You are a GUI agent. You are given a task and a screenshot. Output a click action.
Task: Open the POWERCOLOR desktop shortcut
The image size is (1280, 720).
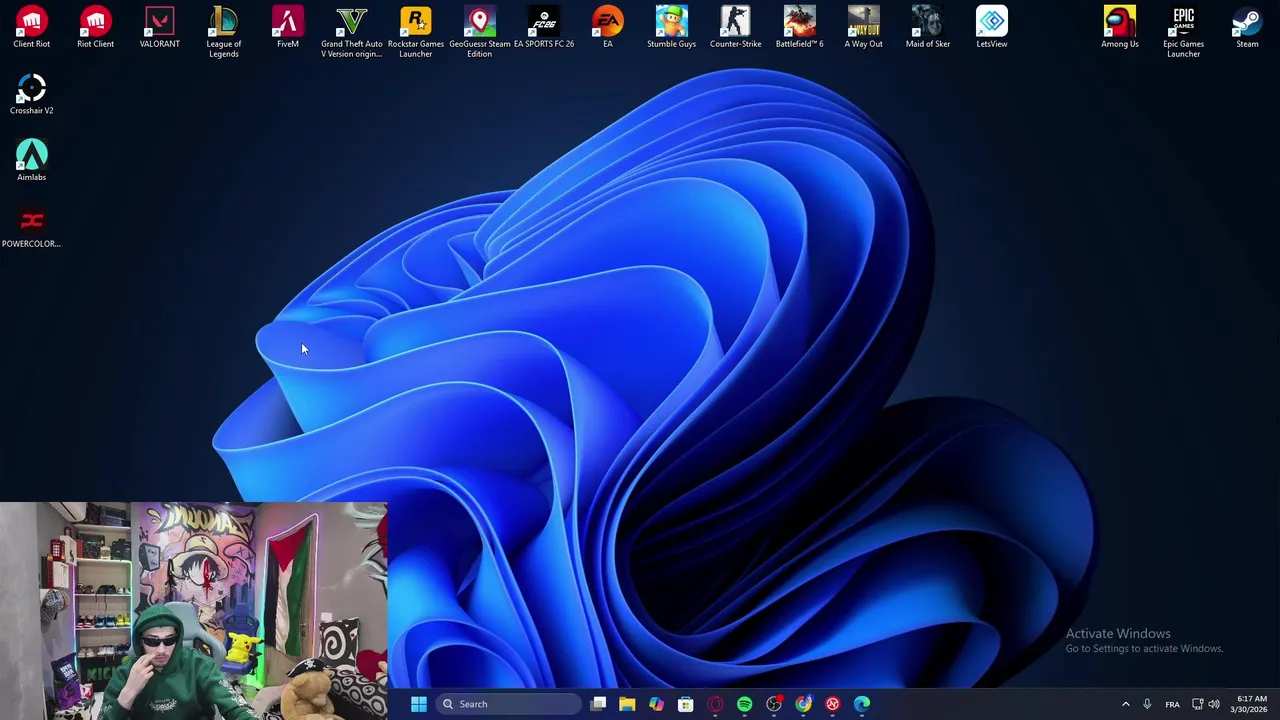pos(31,227)
